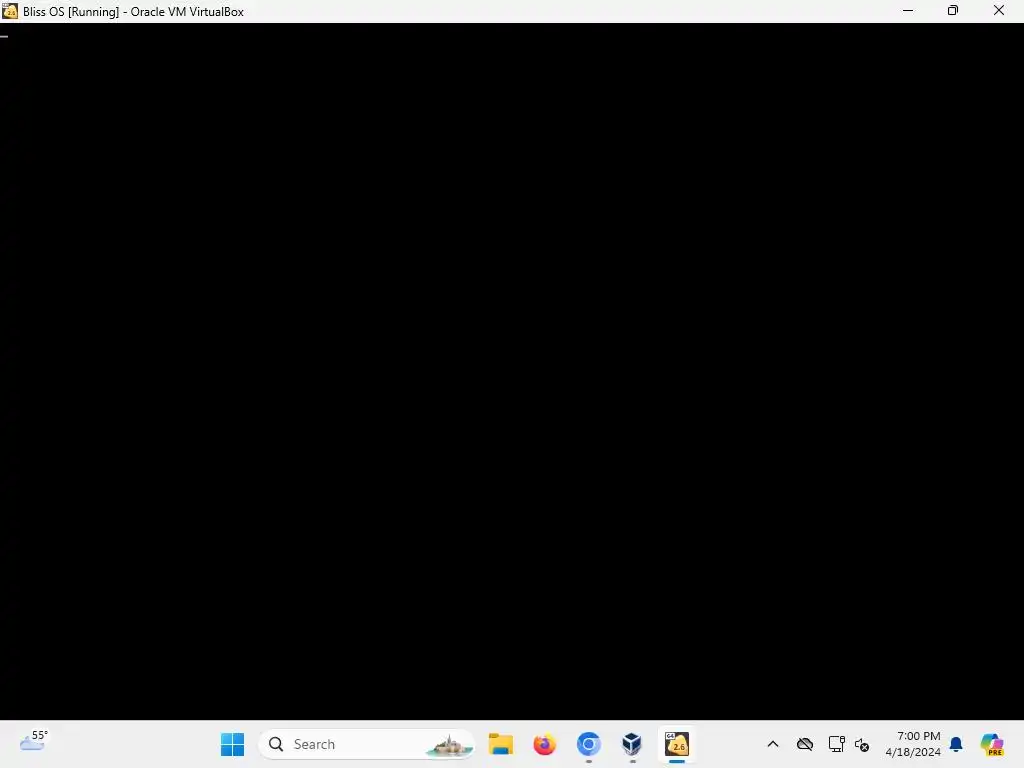The height and width of the screenshot is (768, 1024).
Task: Open the cloud sync tray icon
Action: tap(805, 744)
